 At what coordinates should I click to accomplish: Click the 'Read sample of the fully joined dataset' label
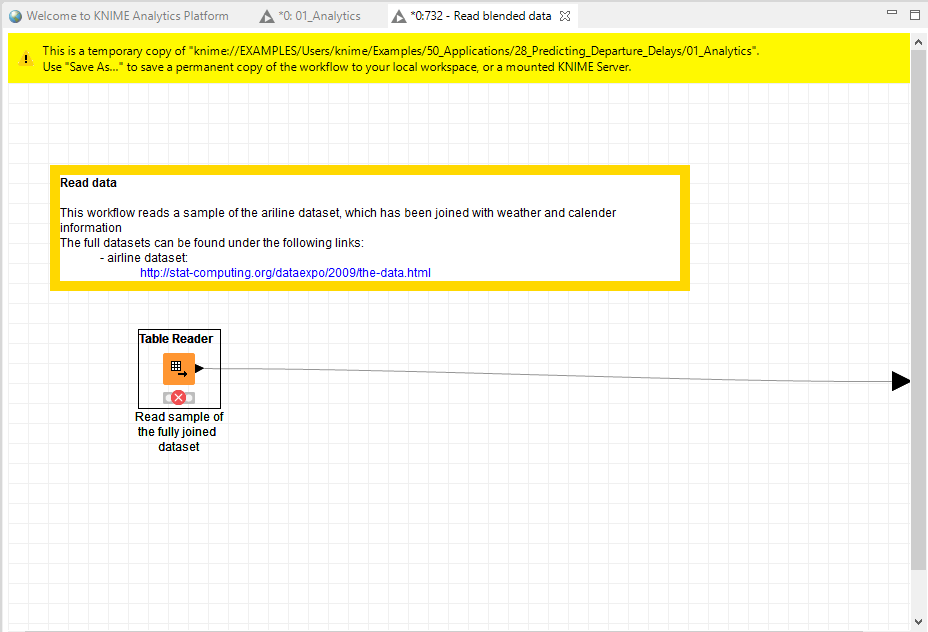179,431
